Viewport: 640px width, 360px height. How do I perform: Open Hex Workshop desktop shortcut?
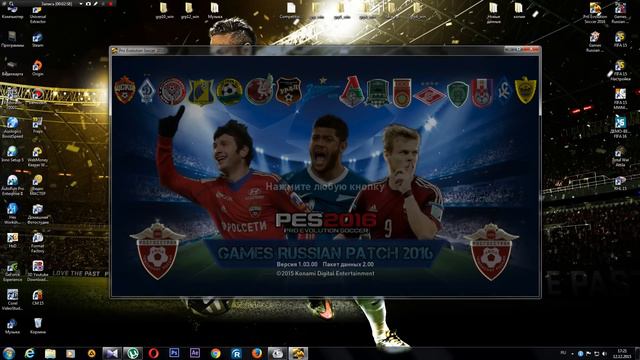click(12, 213)
